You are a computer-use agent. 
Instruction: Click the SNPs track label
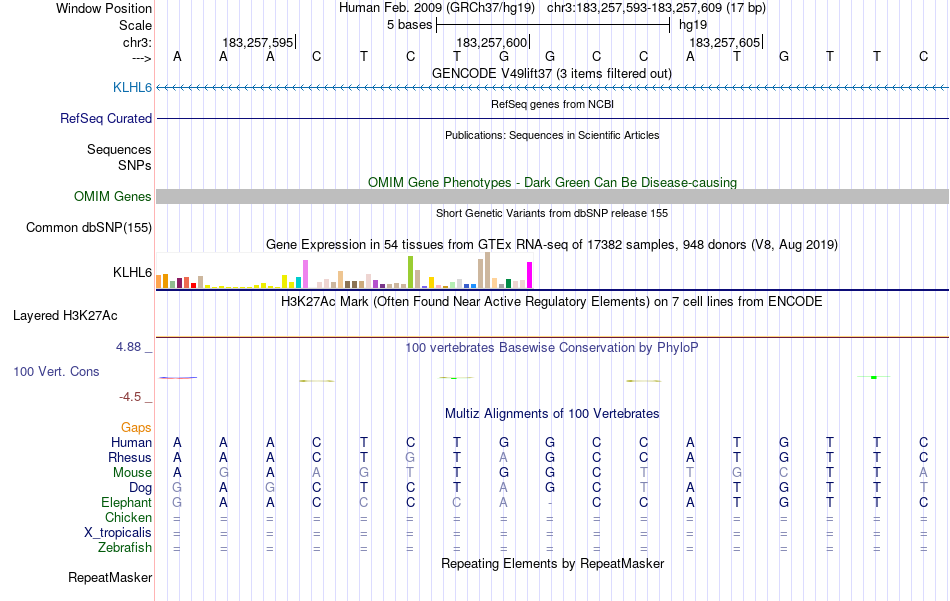point(135,165)
